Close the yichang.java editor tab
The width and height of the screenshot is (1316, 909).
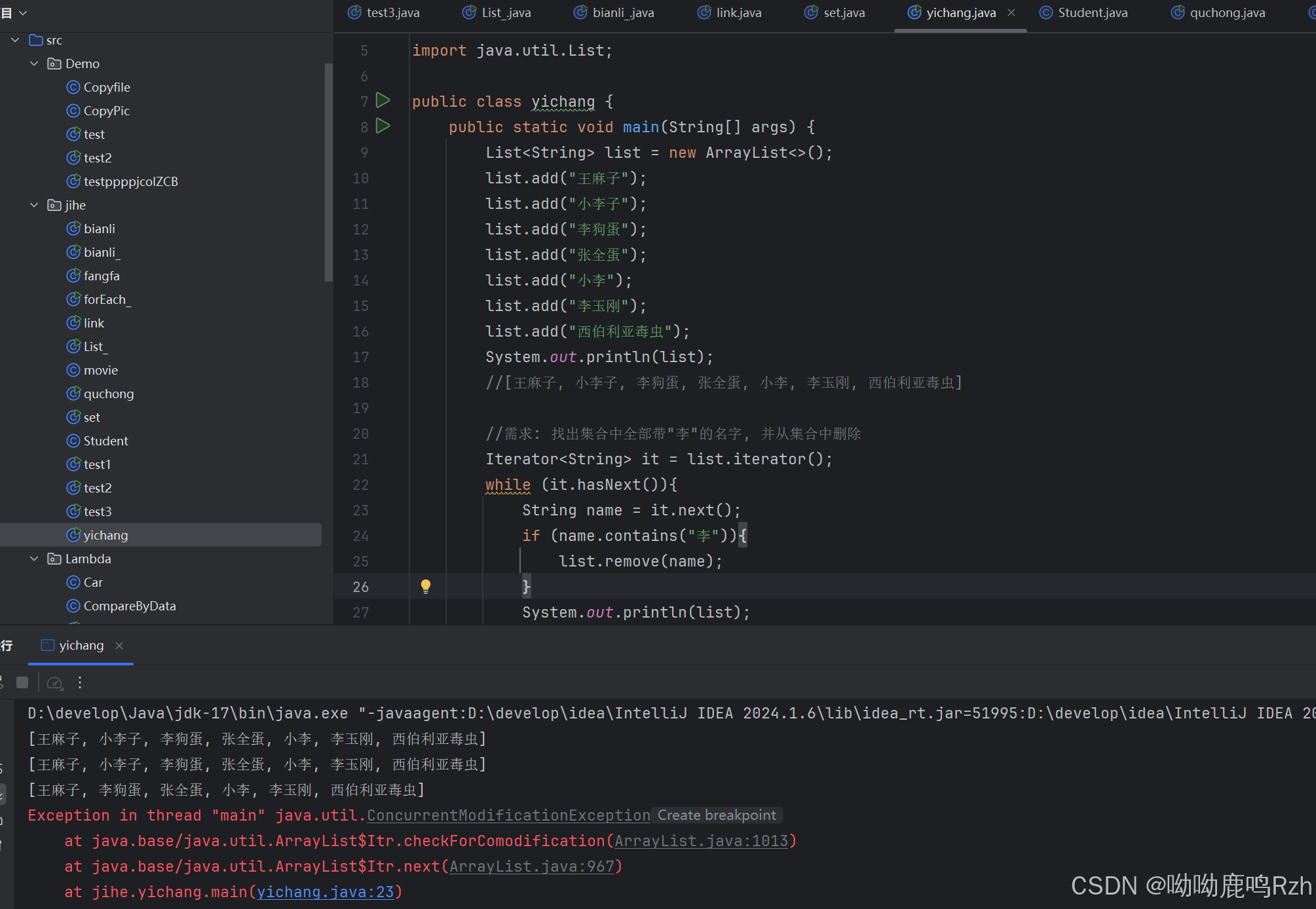tap(1011, 12)
